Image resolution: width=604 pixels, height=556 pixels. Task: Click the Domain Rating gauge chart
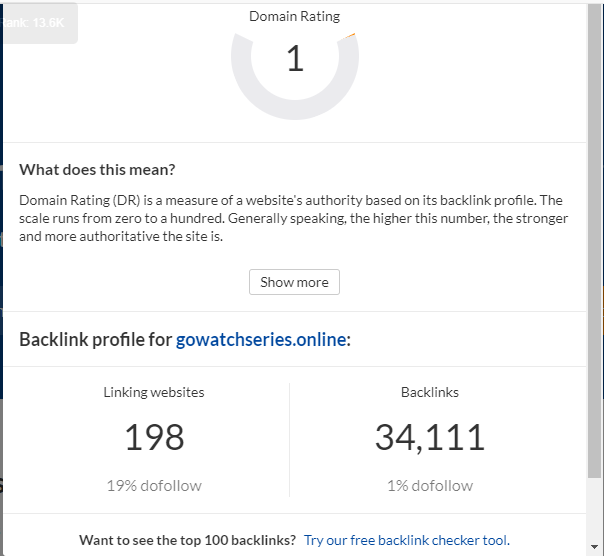coord(295,75)
